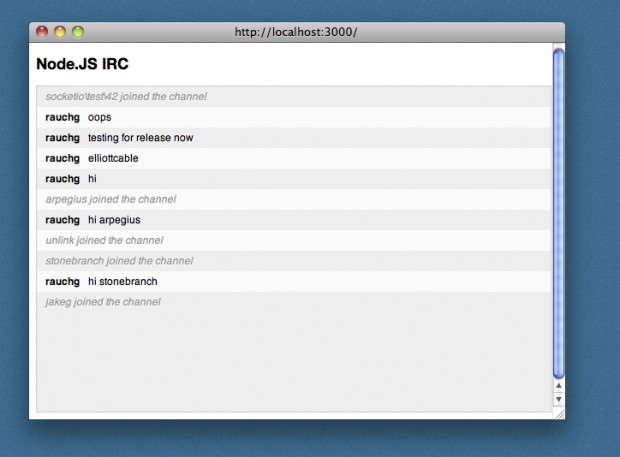This screenshot has width=620, height=457.
Task: Select 'socketio\test\42 joined the channel' line
Action: point(126,96)
